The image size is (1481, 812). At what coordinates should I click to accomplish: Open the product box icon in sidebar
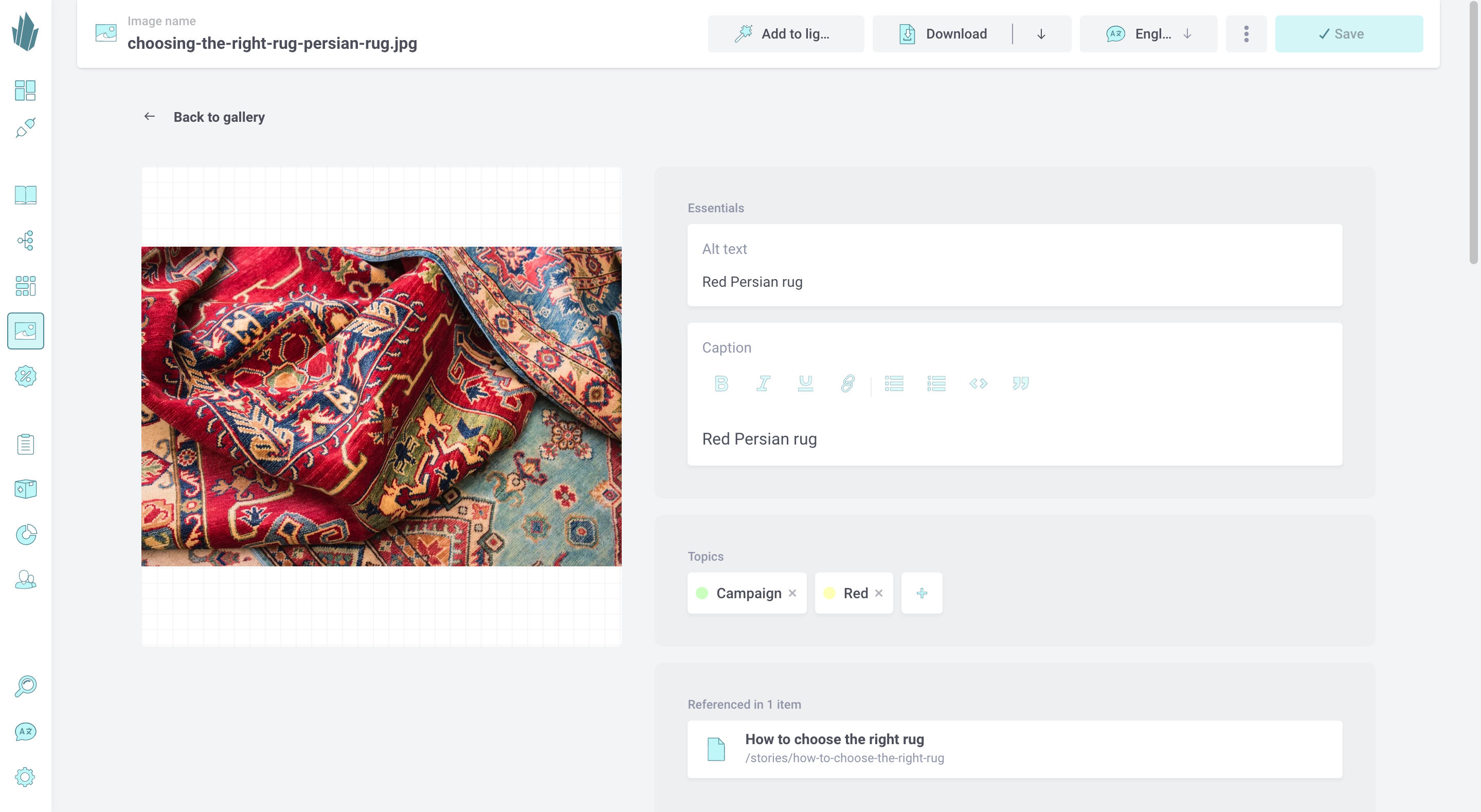[25, 490]
